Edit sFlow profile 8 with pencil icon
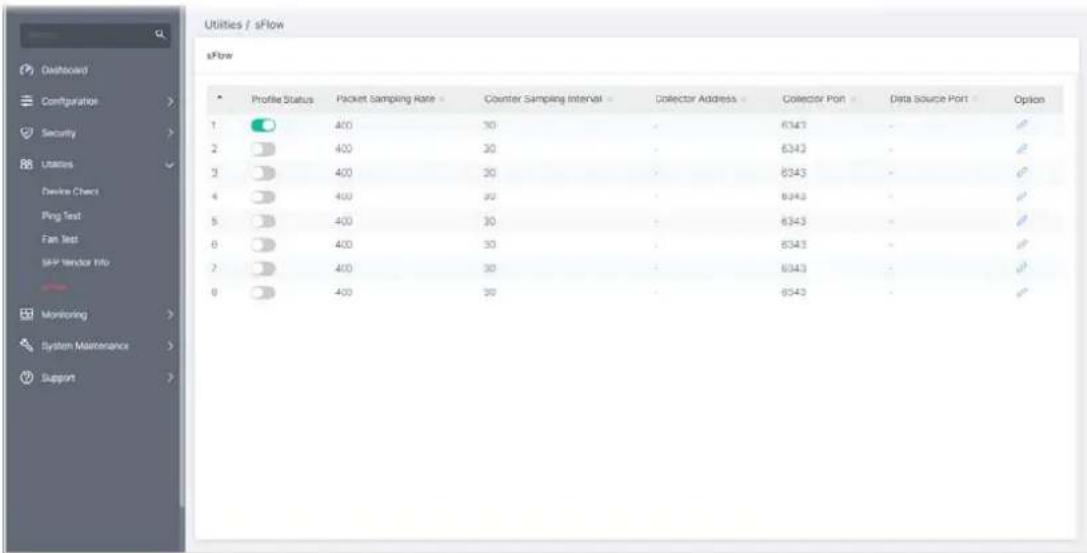Screen dimensions: 1087x553 [1022, 292]
